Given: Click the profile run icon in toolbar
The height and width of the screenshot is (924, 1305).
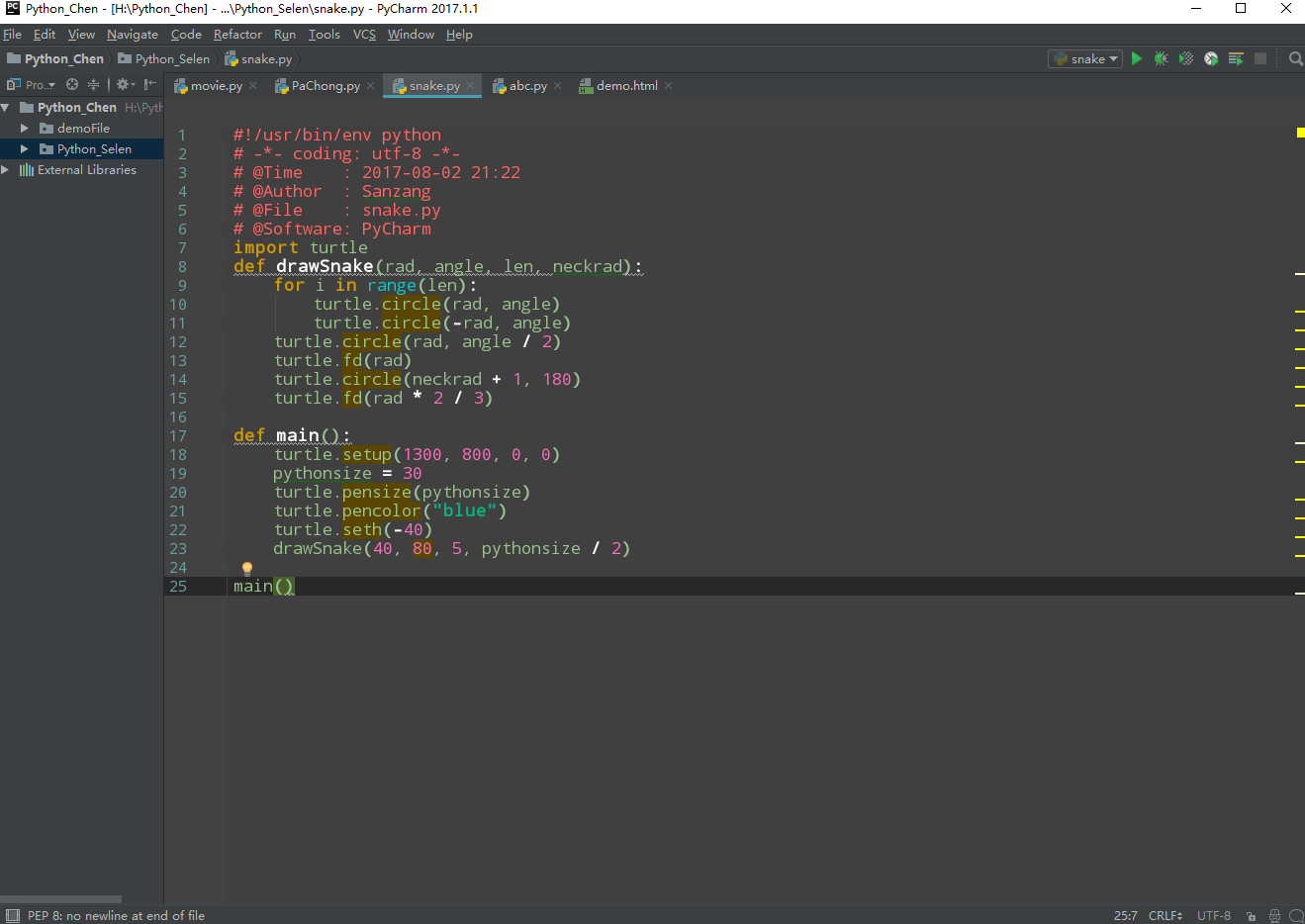Looking at the screenshot, I should (1211, 59).
